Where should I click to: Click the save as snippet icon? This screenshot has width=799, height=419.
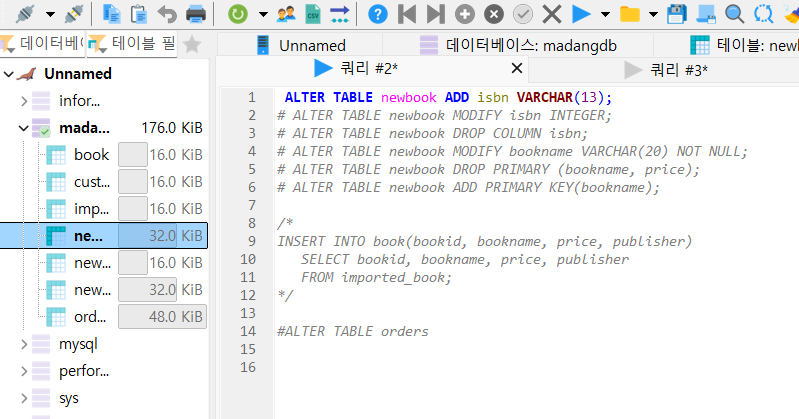[706, 14]
